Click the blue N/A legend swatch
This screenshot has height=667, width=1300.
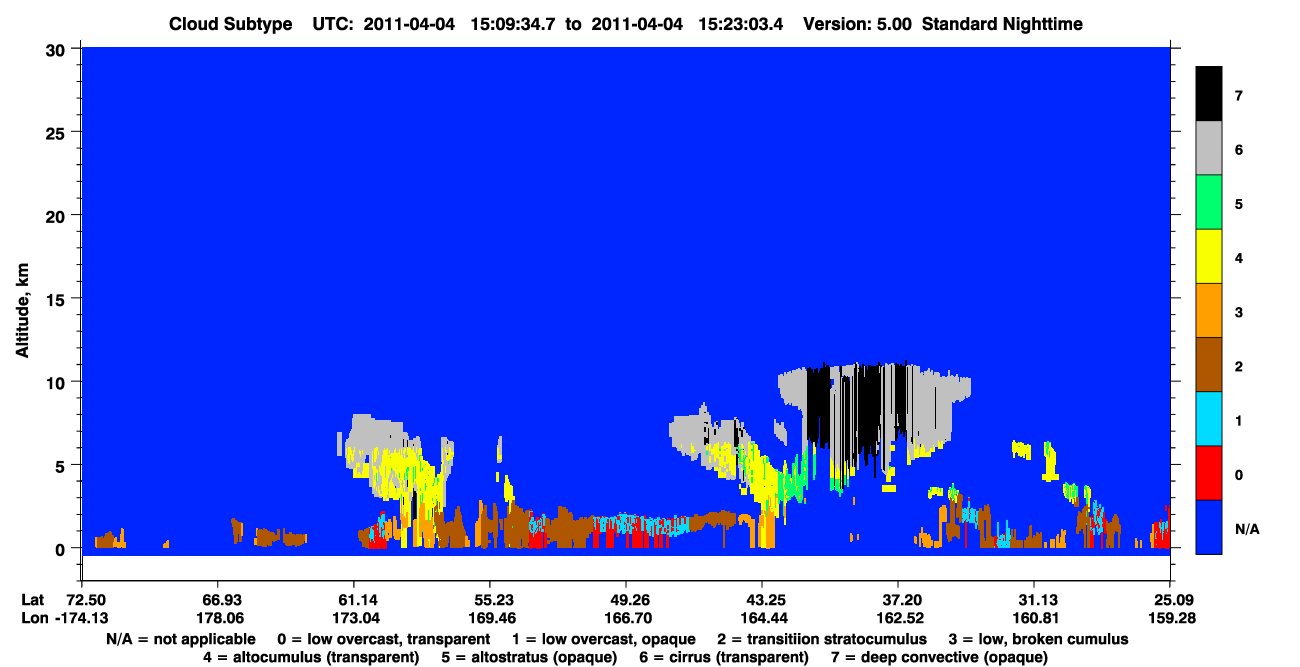[1209, 526]
